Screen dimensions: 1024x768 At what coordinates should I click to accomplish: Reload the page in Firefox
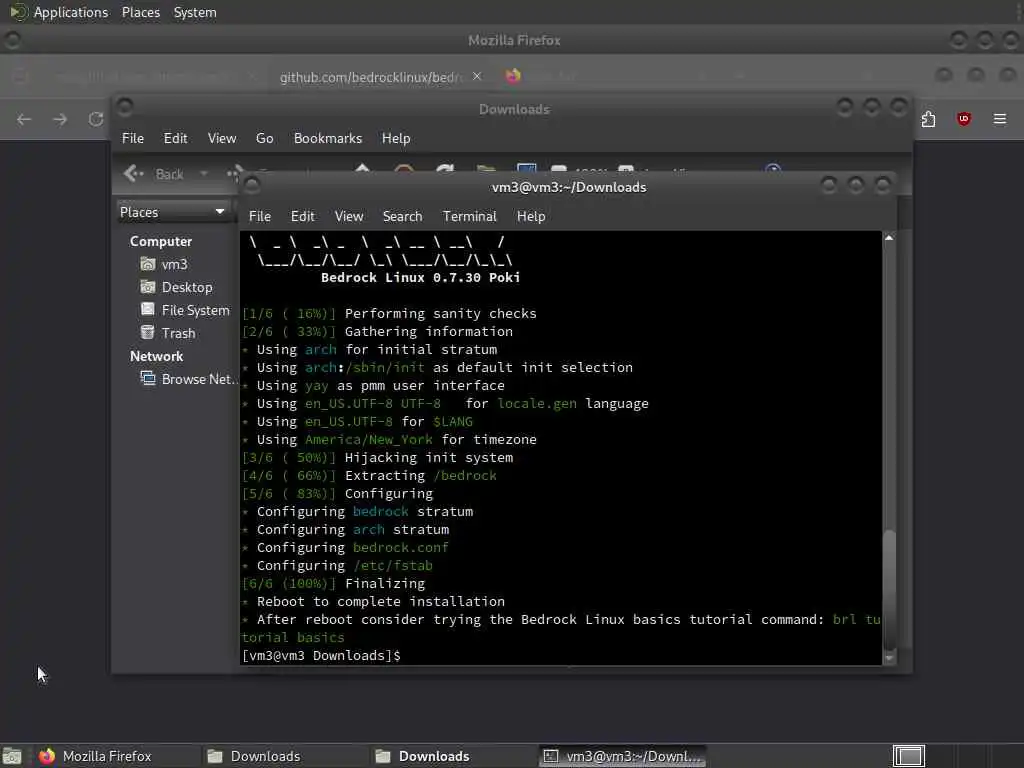(96, 119)
